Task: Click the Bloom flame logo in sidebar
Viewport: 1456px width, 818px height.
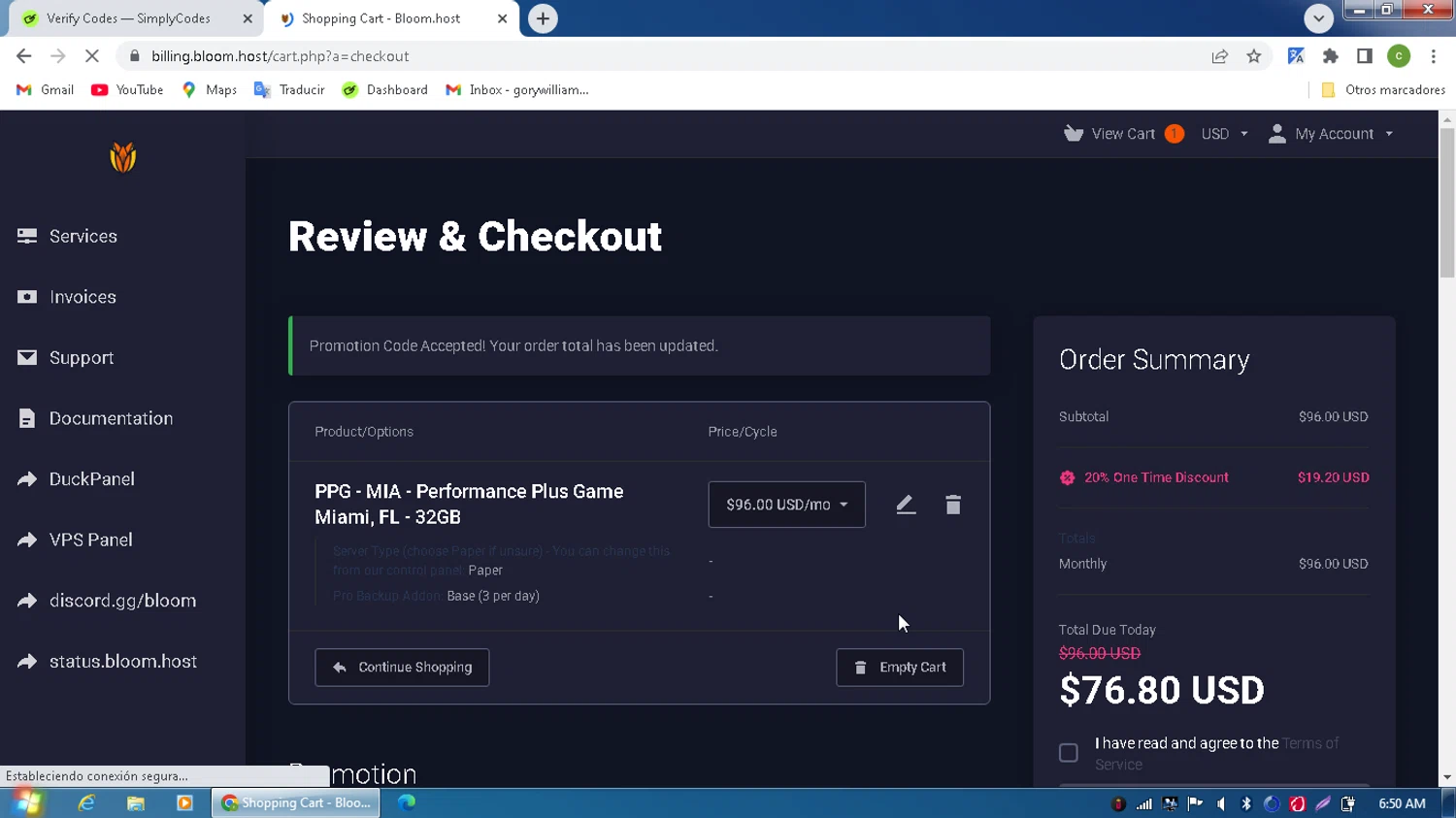Action: pyautogui.click(x=123, y=157)
